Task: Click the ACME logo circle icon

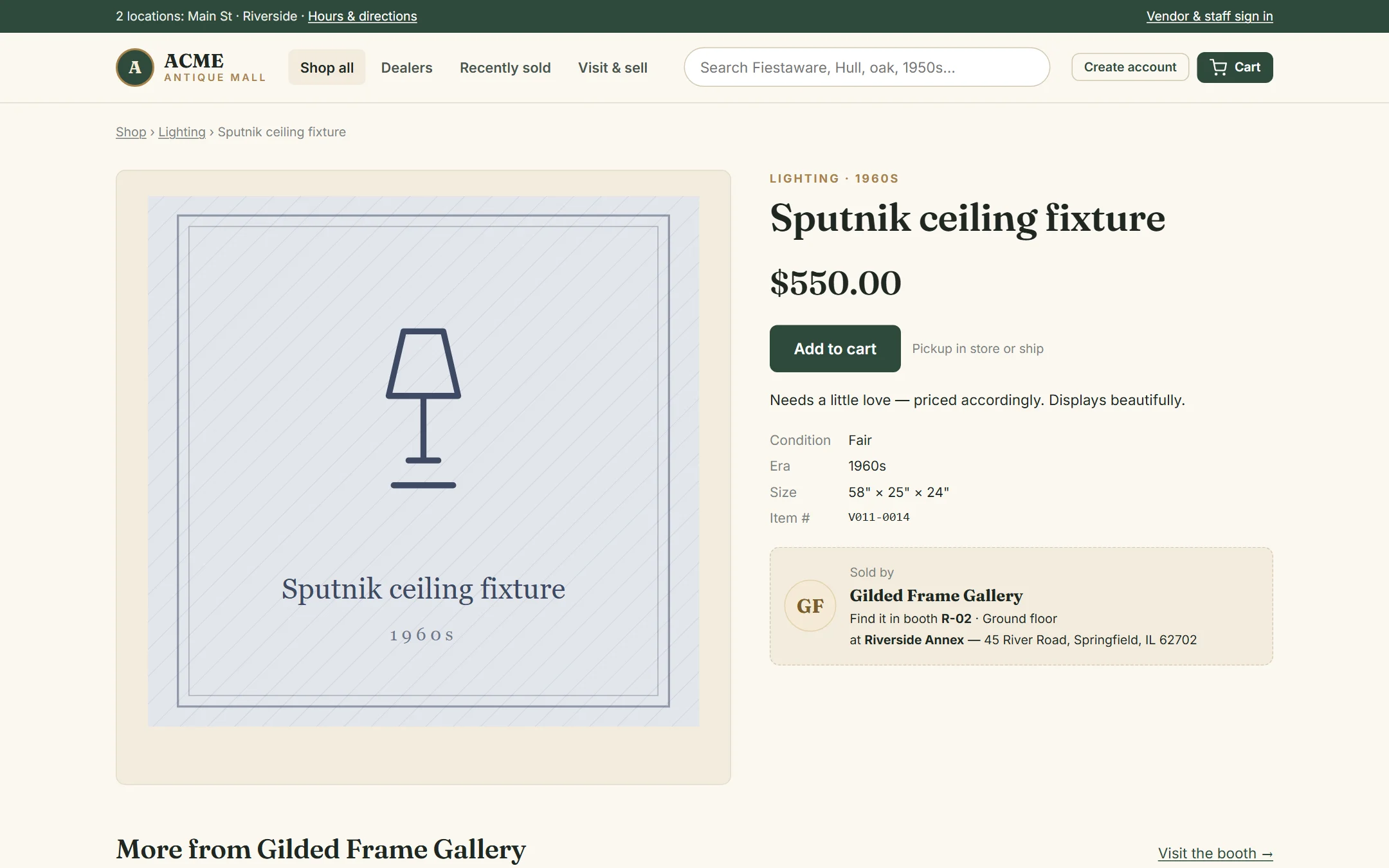Action: point(135,68)
